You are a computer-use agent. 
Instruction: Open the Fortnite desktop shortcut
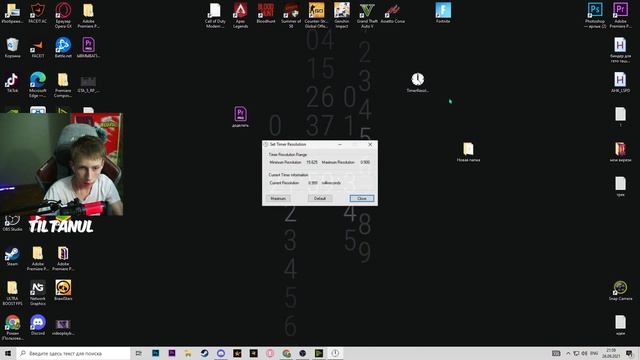(x=443, y=13)
